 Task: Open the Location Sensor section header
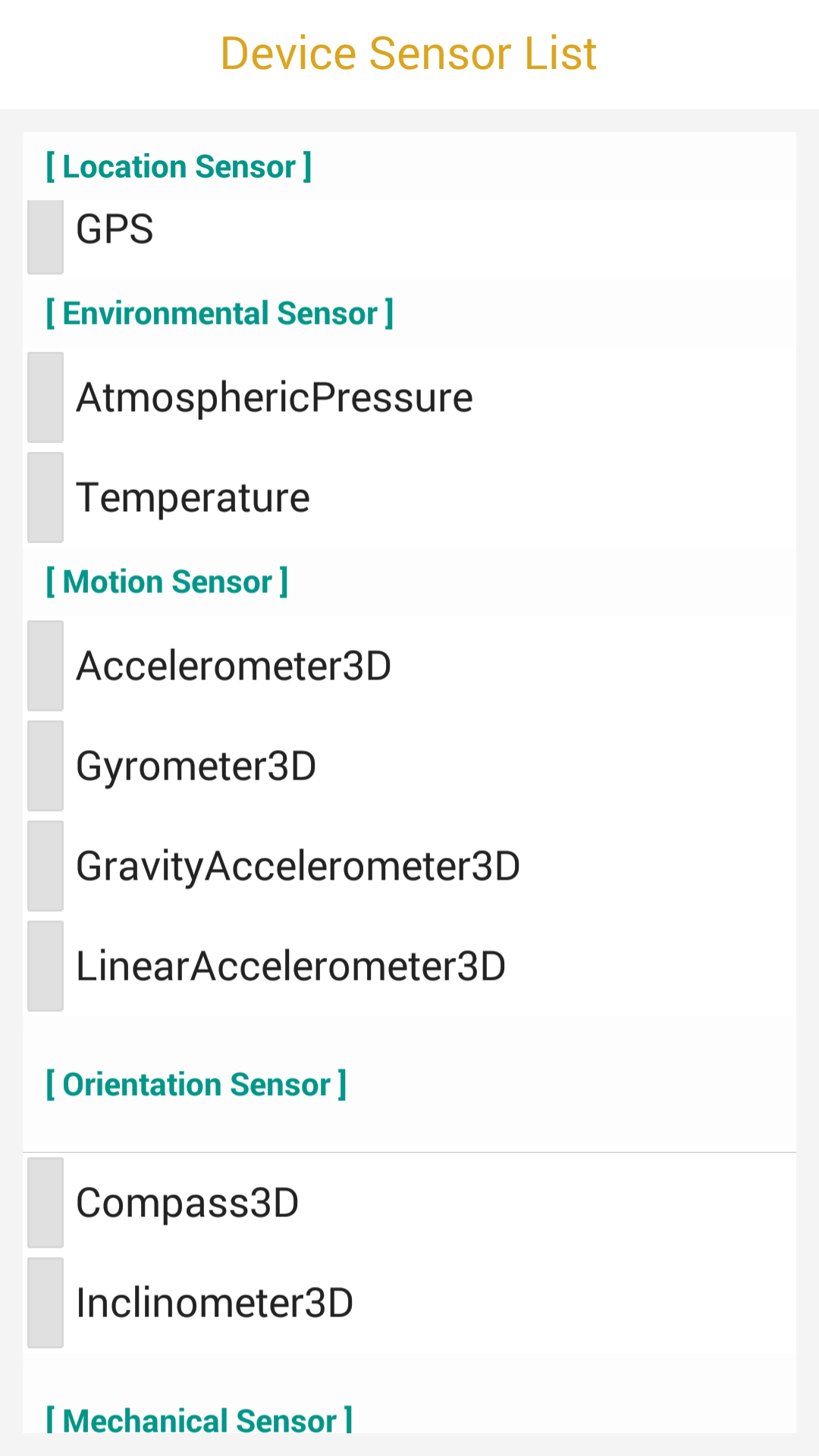pos(179,167)
